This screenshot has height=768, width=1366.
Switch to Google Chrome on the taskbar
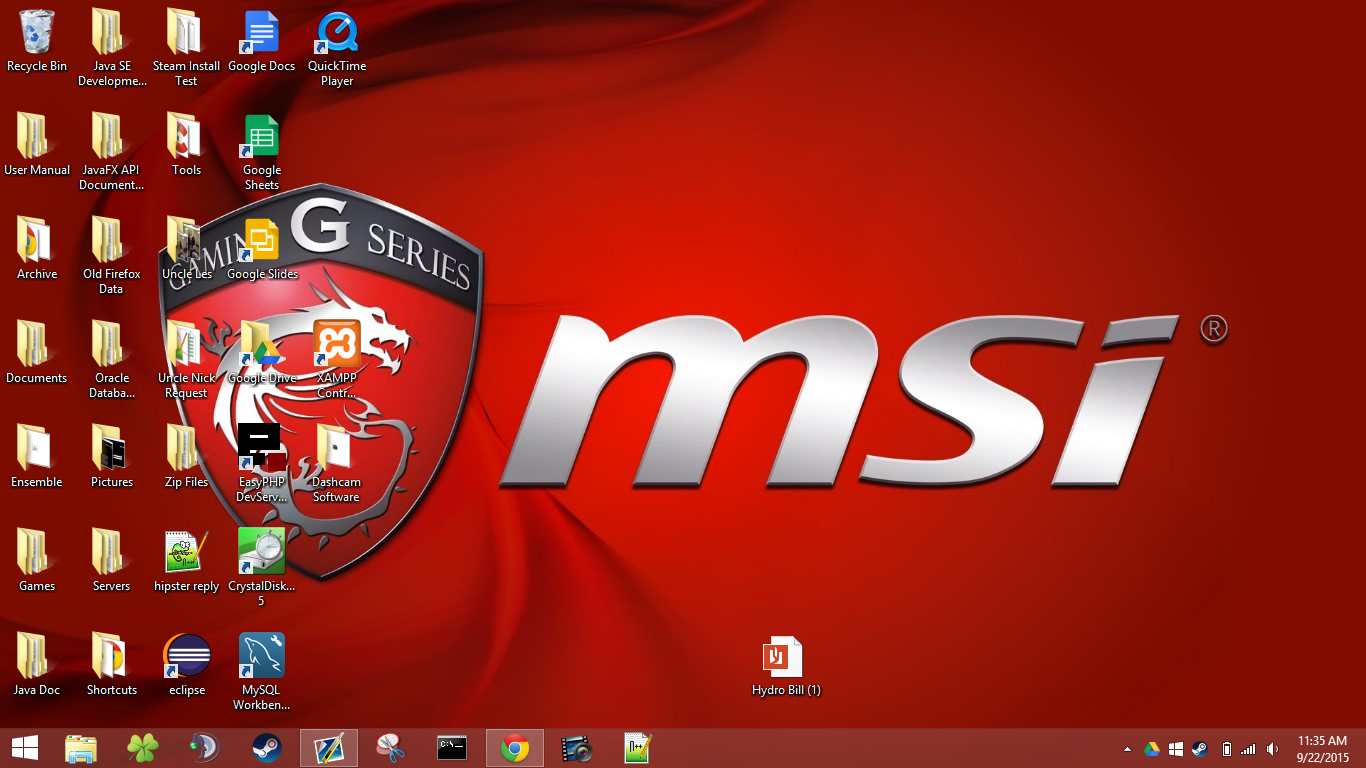click(515, 748)
